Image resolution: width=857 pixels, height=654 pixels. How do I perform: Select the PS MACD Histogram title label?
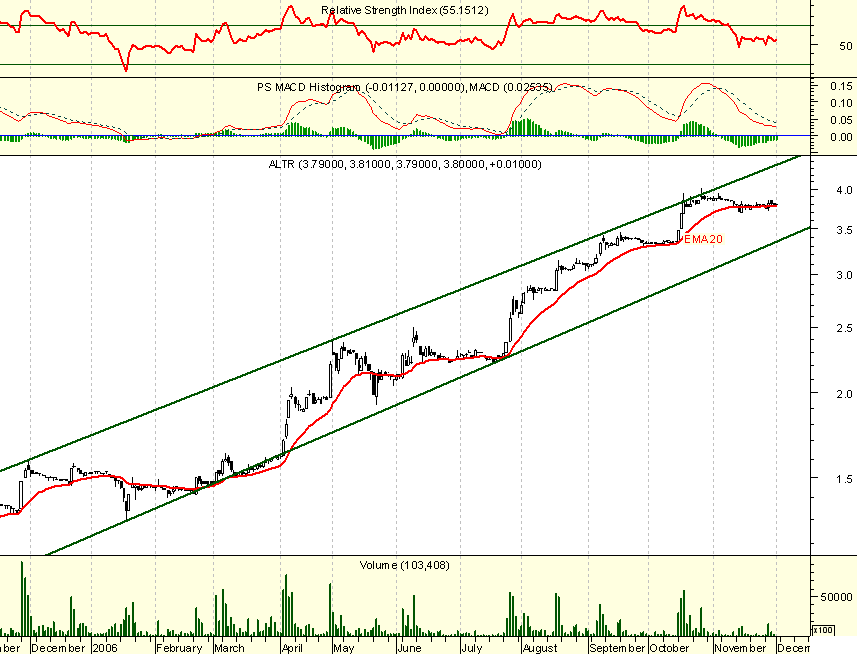405,87
